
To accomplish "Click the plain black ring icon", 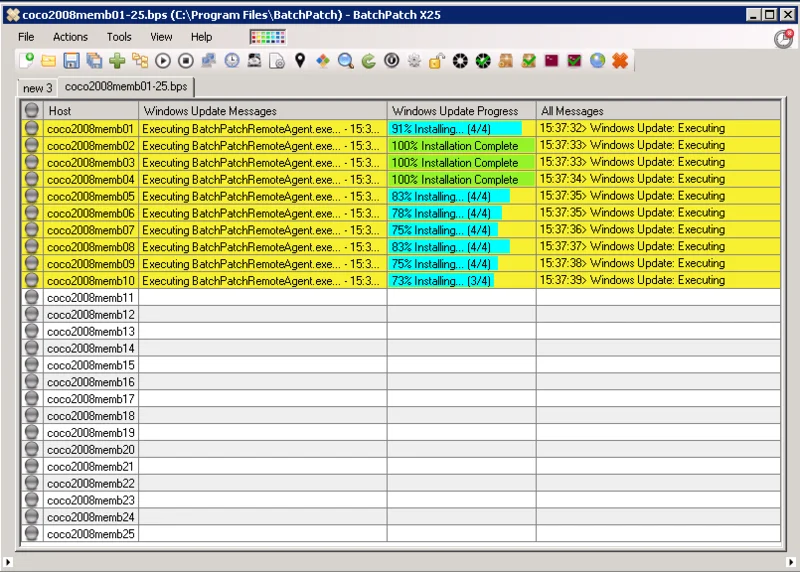I will coord(460,61).
